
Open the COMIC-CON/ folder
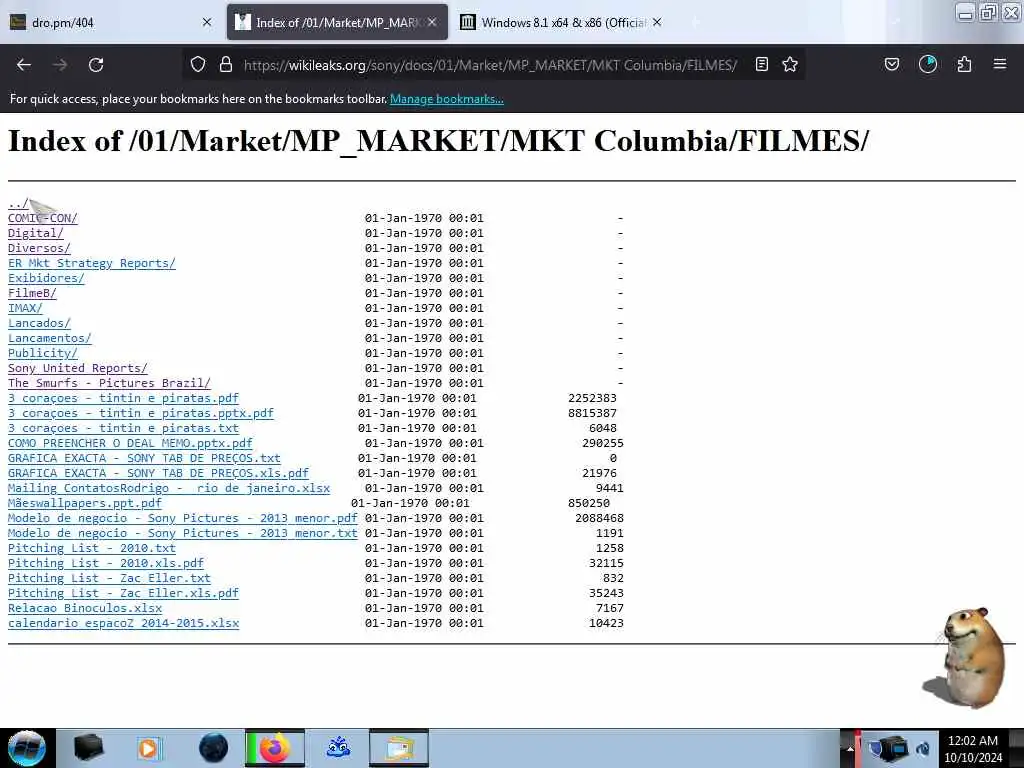click(42, 218)
